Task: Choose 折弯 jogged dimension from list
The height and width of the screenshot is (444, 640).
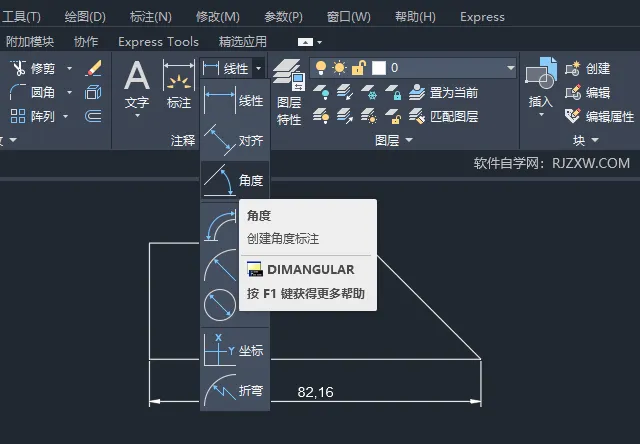Action: tap(233, 390)
